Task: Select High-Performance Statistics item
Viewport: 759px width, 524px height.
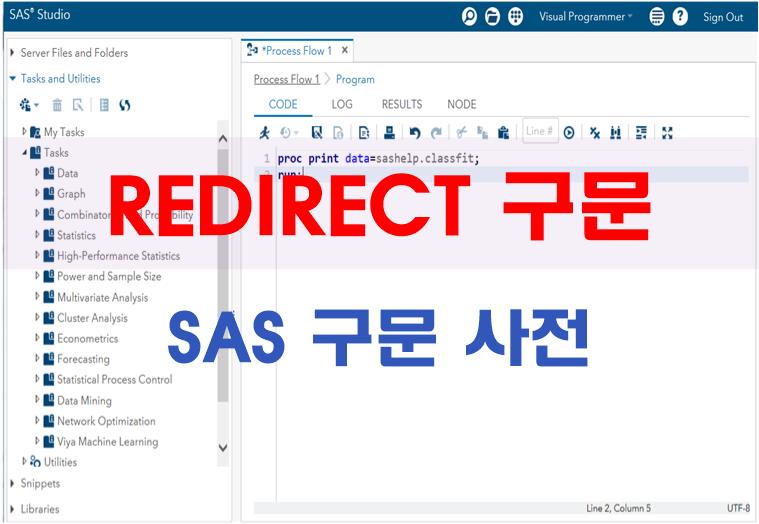Action: pyautogui.click(x=119, y=255)
